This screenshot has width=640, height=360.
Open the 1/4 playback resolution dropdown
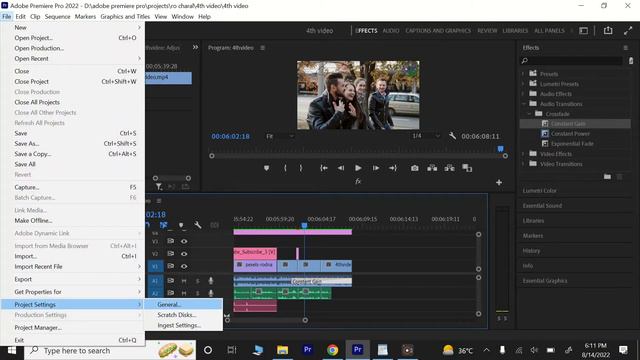tap(426, 136)
